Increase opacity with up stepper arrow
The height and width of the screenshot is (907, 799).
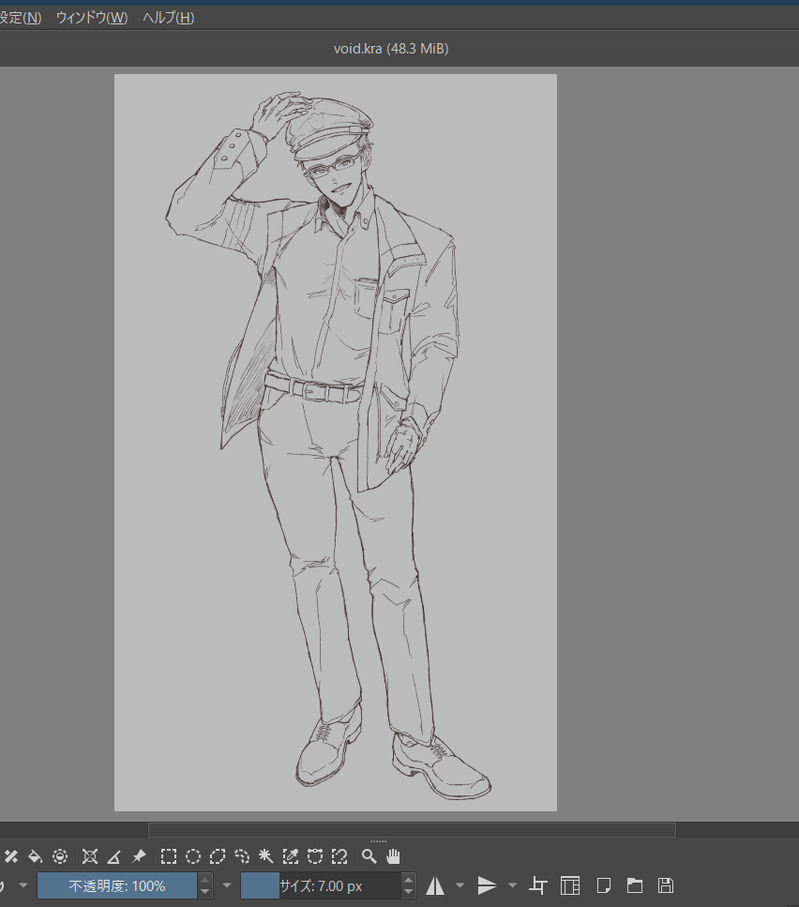(205, 880)
